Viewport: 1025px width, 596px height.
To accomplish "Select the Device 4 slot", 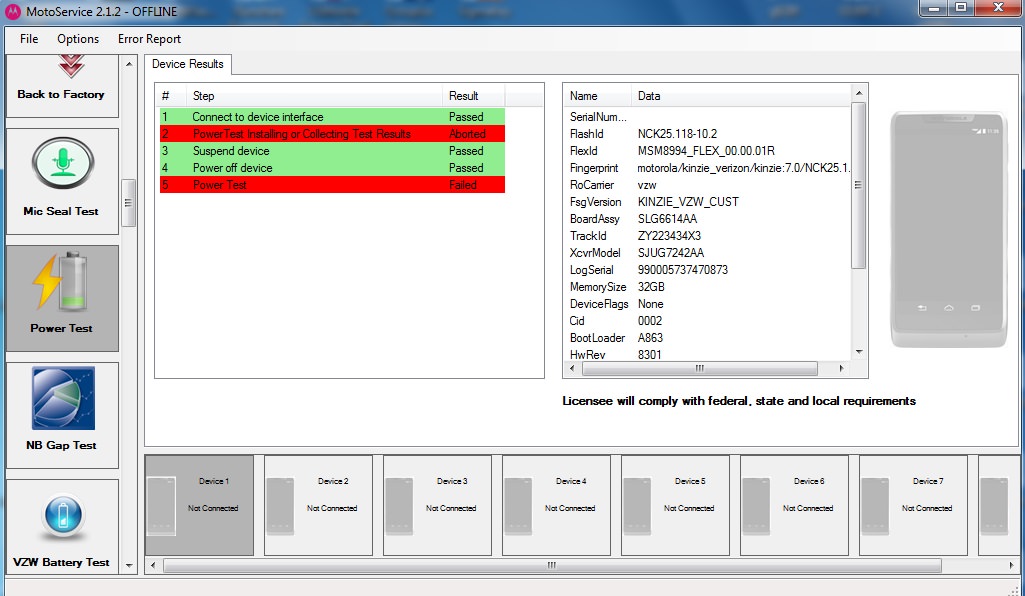I will pos(556,506).
